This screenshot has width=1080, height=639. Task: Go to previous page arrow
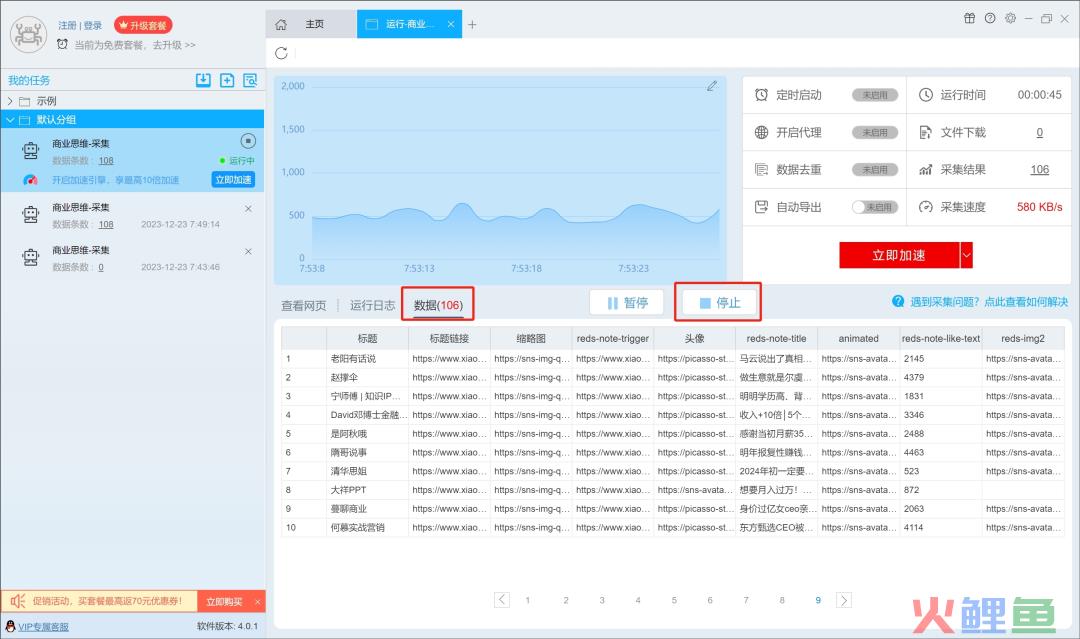coord(502,600)
